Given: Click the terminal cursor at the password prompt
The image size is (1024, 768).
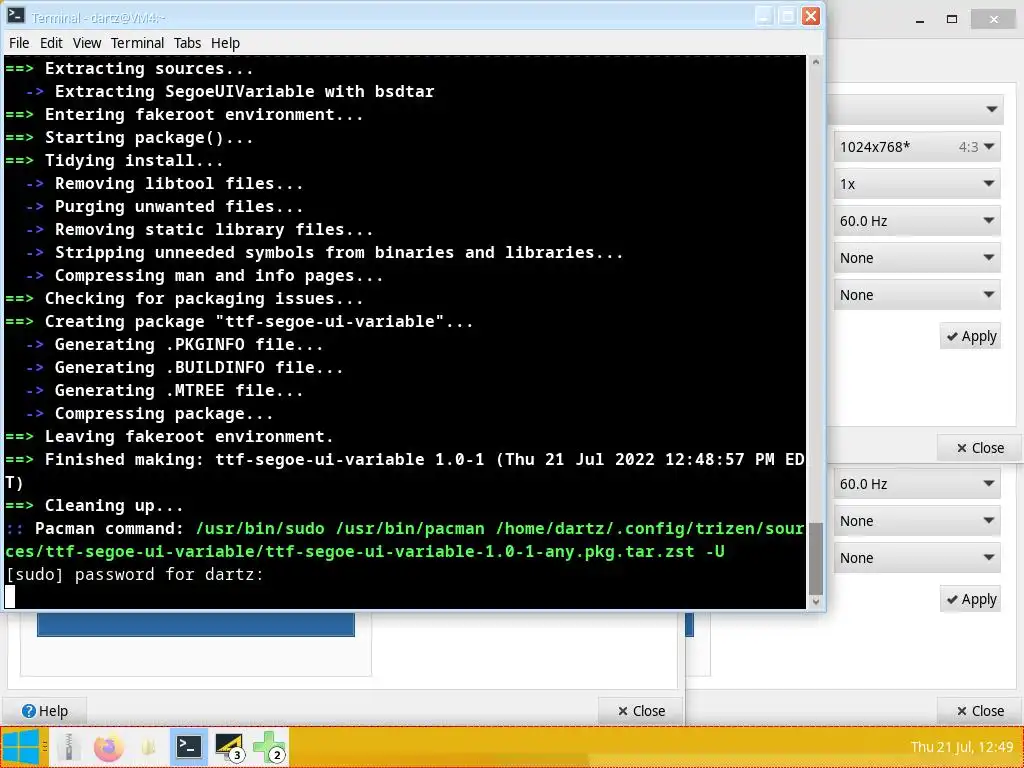Looking at the screenshot, I should click(10, 597).
